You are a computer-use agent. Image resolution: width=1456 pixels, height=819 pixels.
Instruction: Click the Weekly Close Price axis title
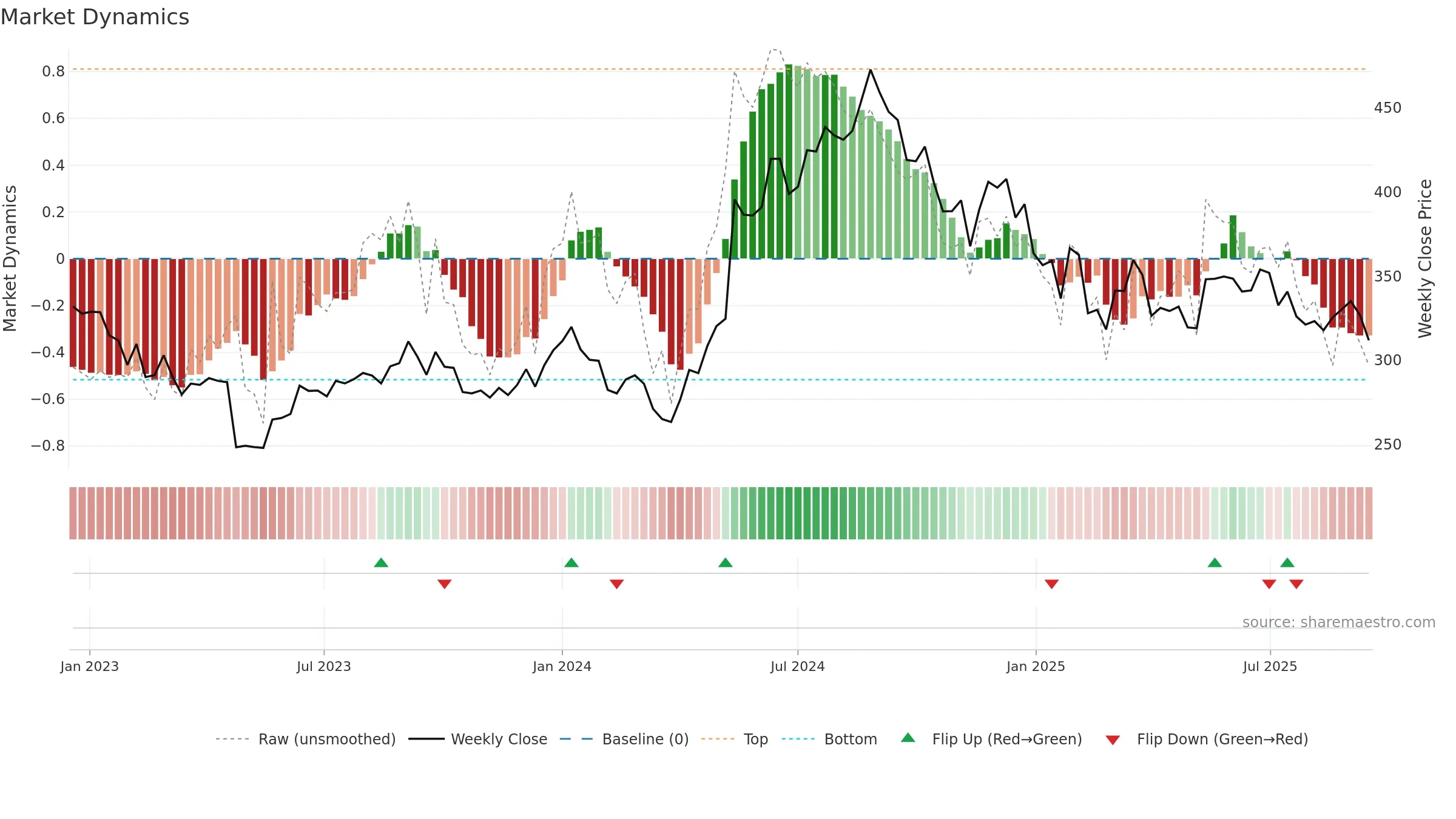click(1425, 258)
